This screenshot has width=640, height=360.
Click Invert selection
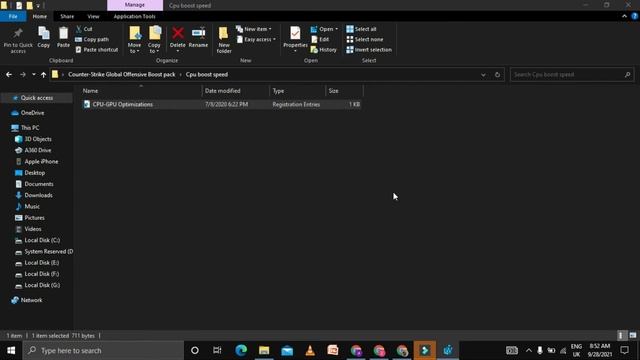click(369, 50)
